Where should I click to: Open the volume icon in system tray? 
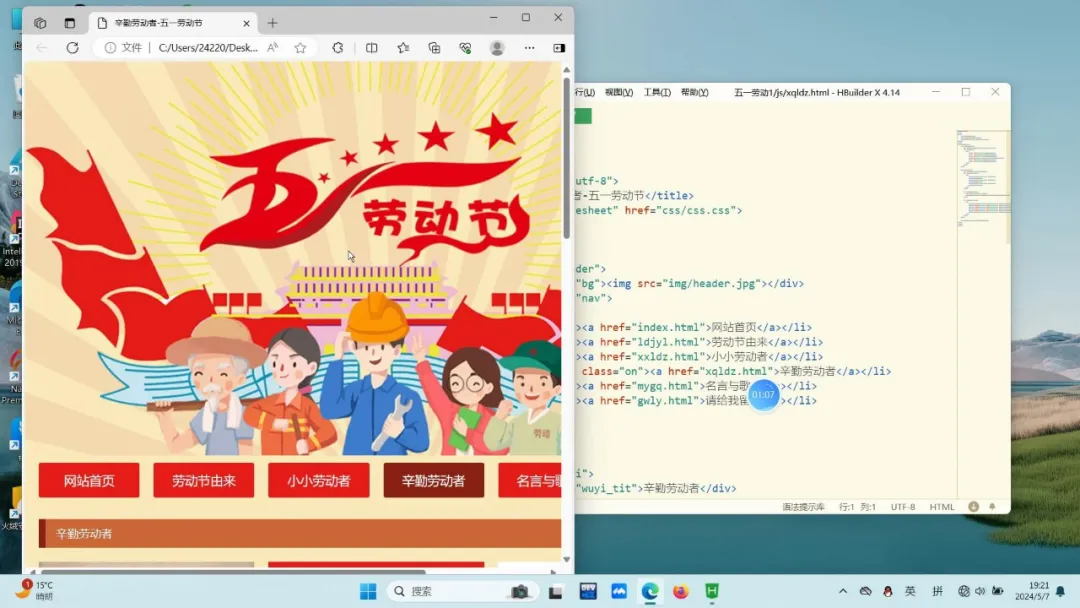click(x=980, y=591)
